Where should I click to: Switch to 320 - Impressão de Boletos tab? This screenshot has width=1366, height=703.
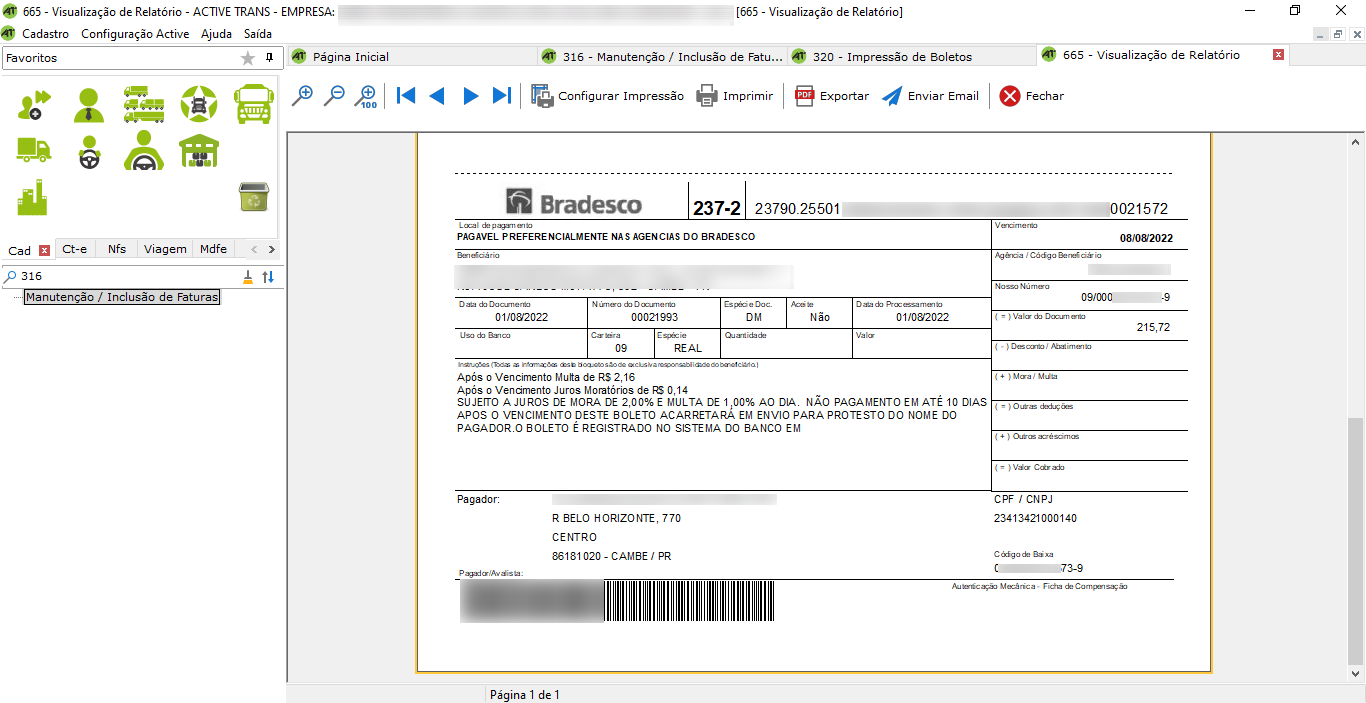pos(913,56)
